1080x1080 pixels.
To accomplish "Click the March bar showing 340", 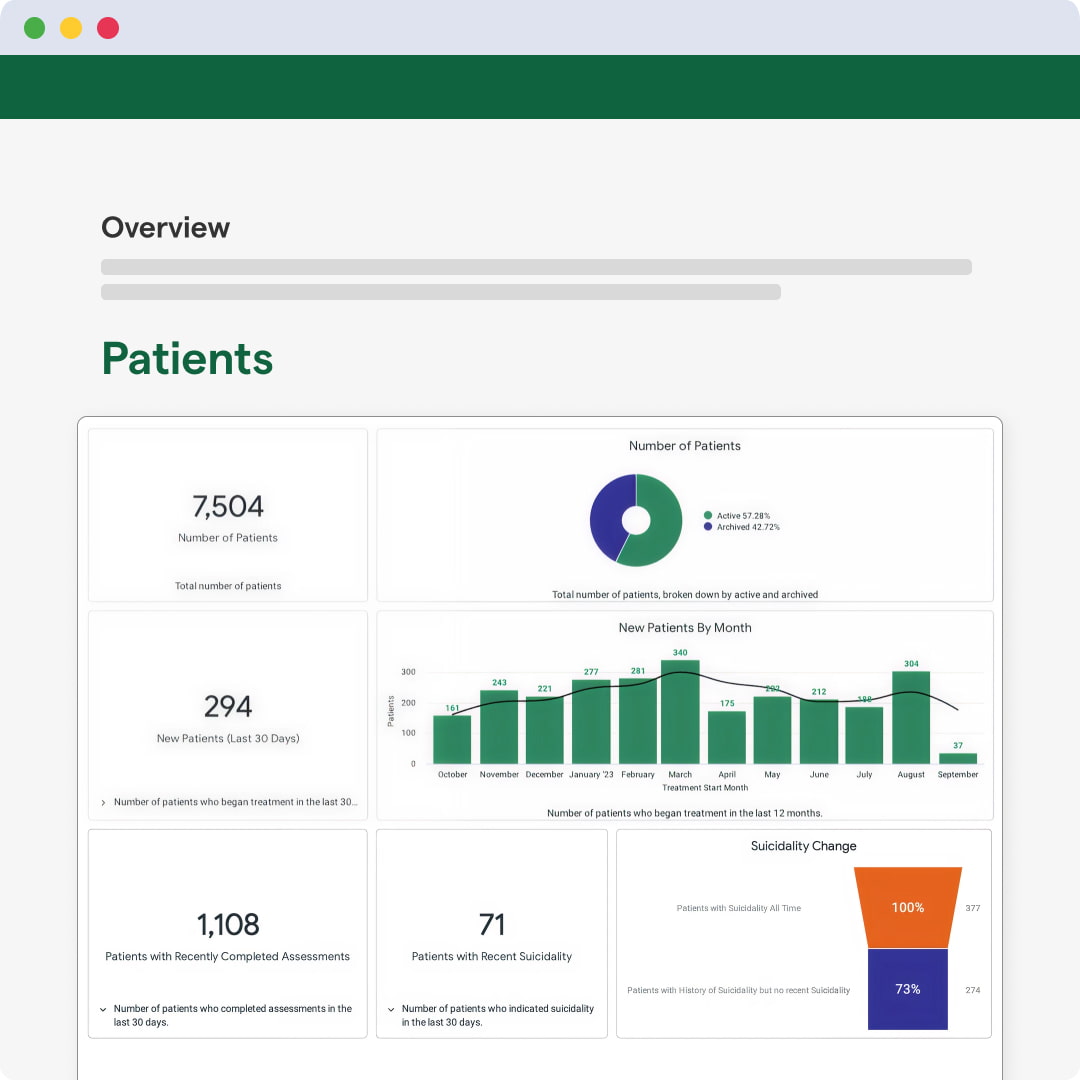I will [680, 712].
